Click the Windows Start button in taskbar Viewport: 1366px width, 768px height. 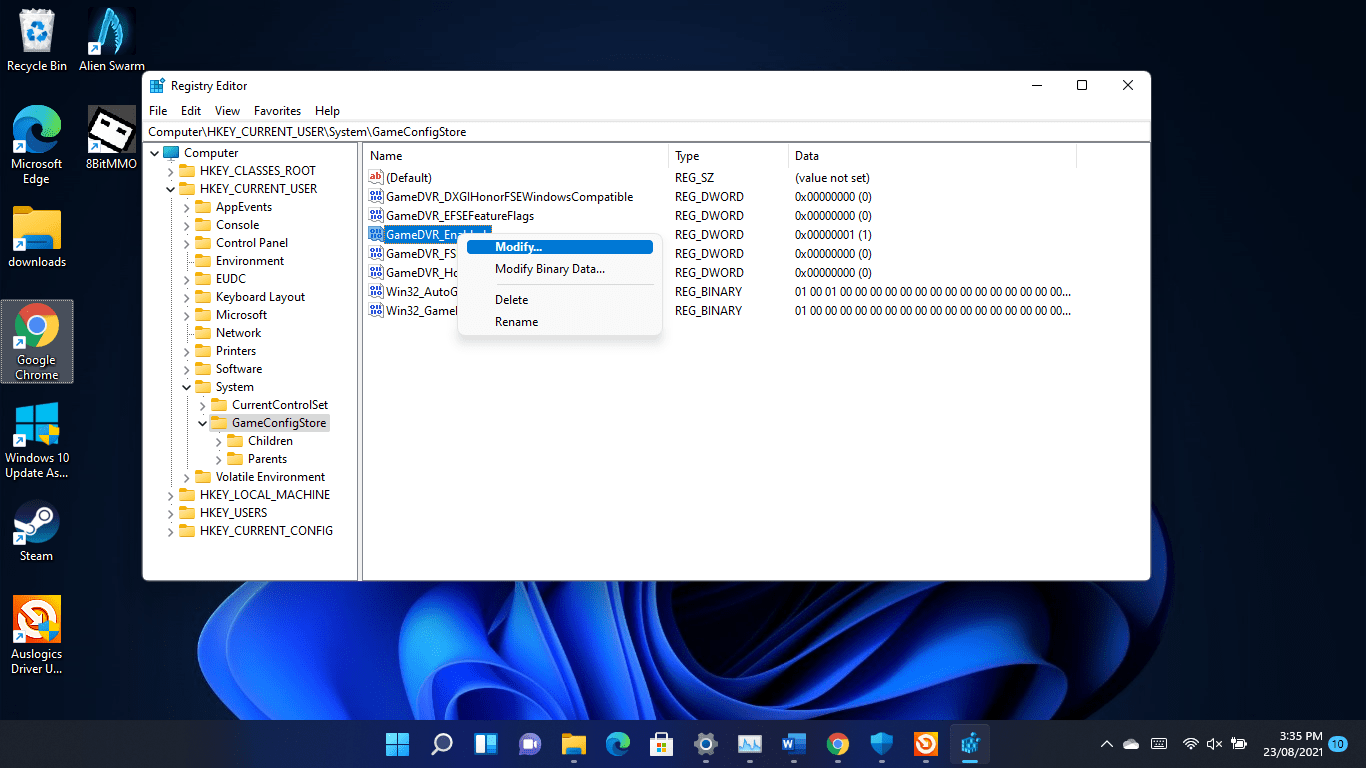397,744
